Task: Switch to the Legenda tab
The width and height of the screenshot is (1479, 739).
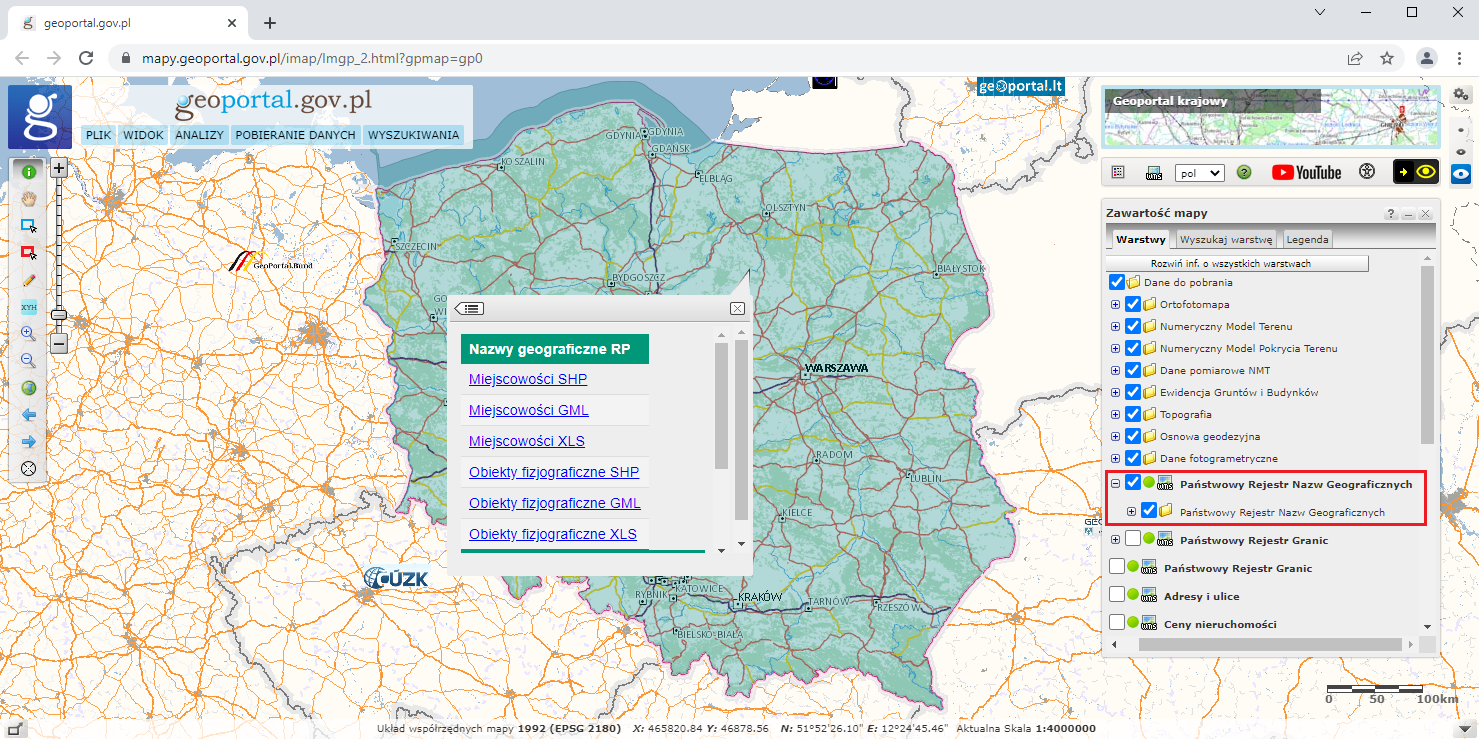Action: pyautogui.click(x=1307, y=240)
